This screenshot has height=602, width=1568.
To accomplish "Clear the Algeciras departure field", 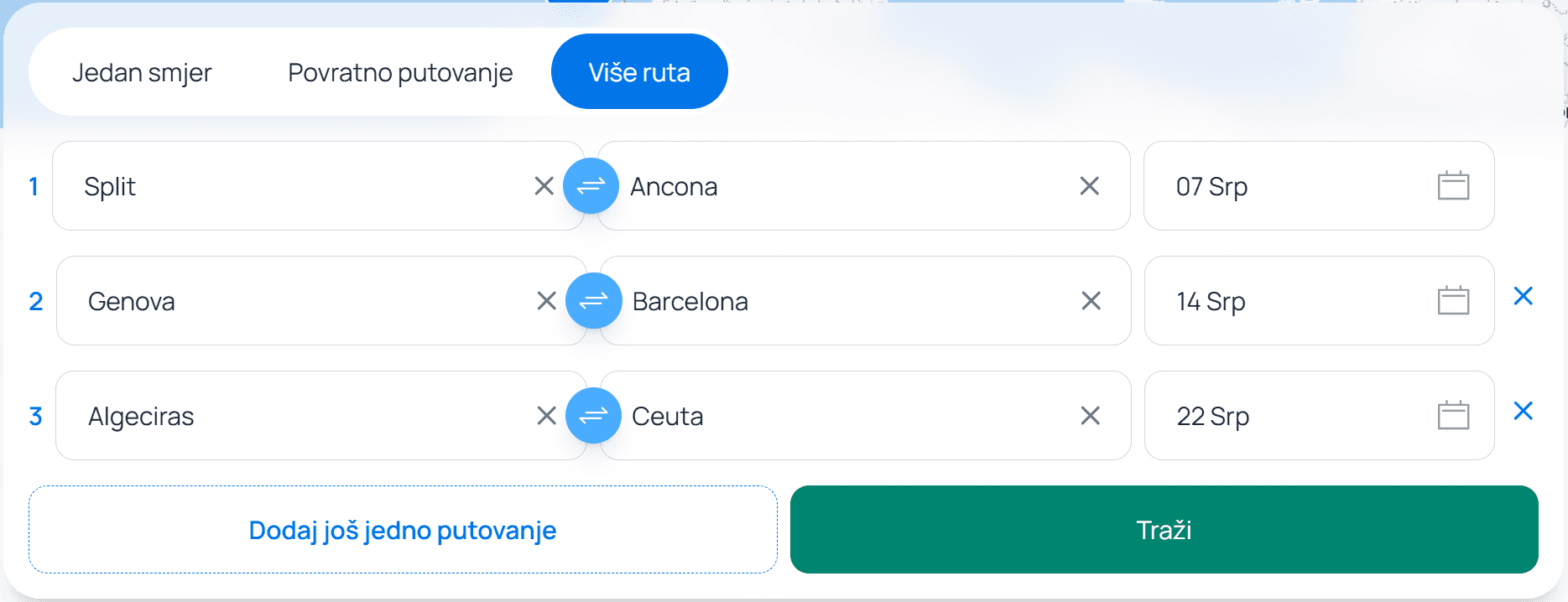I will (546, 416).
